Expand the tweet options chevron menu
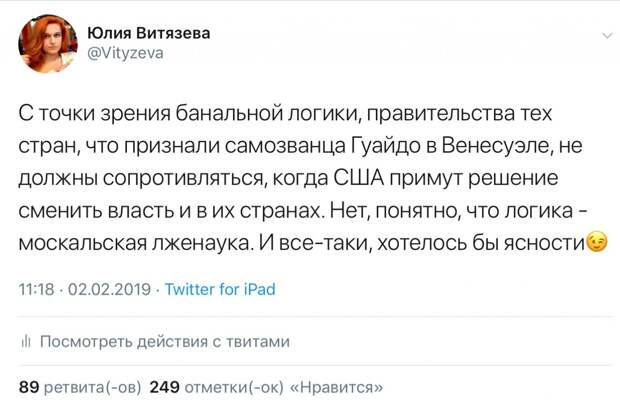Screen dimensions: 620x405 pyautogui.click(x=607, y=36)
